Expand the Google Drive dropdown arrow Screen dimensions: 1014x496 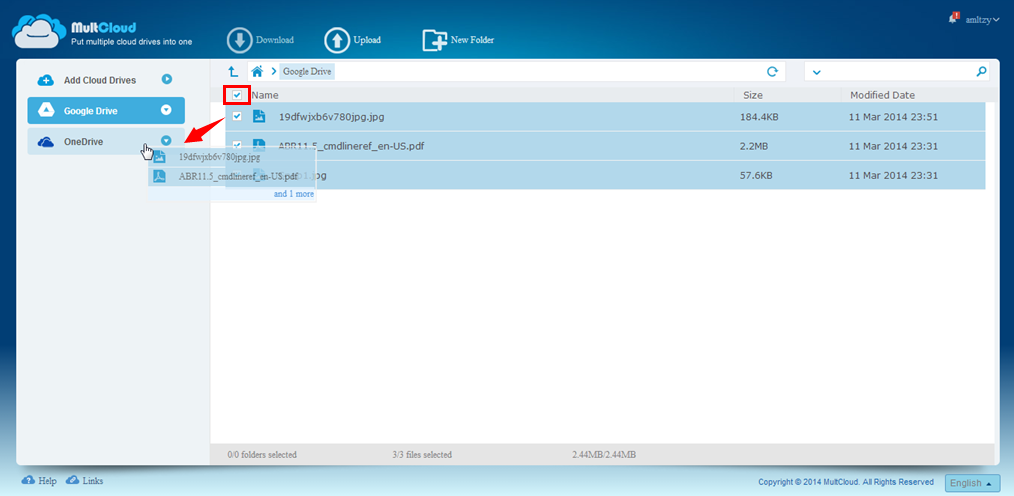tap(167, 110)
